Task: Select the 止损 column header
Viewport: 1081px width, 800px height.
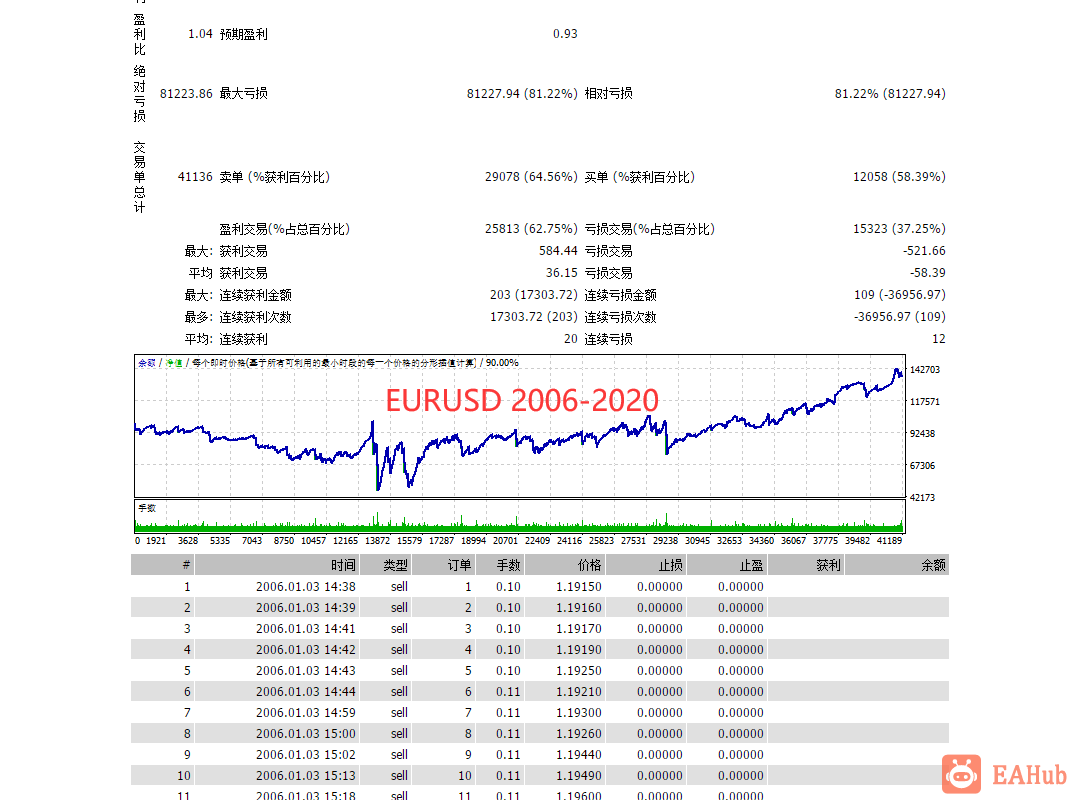Action: tap(645, 566)
